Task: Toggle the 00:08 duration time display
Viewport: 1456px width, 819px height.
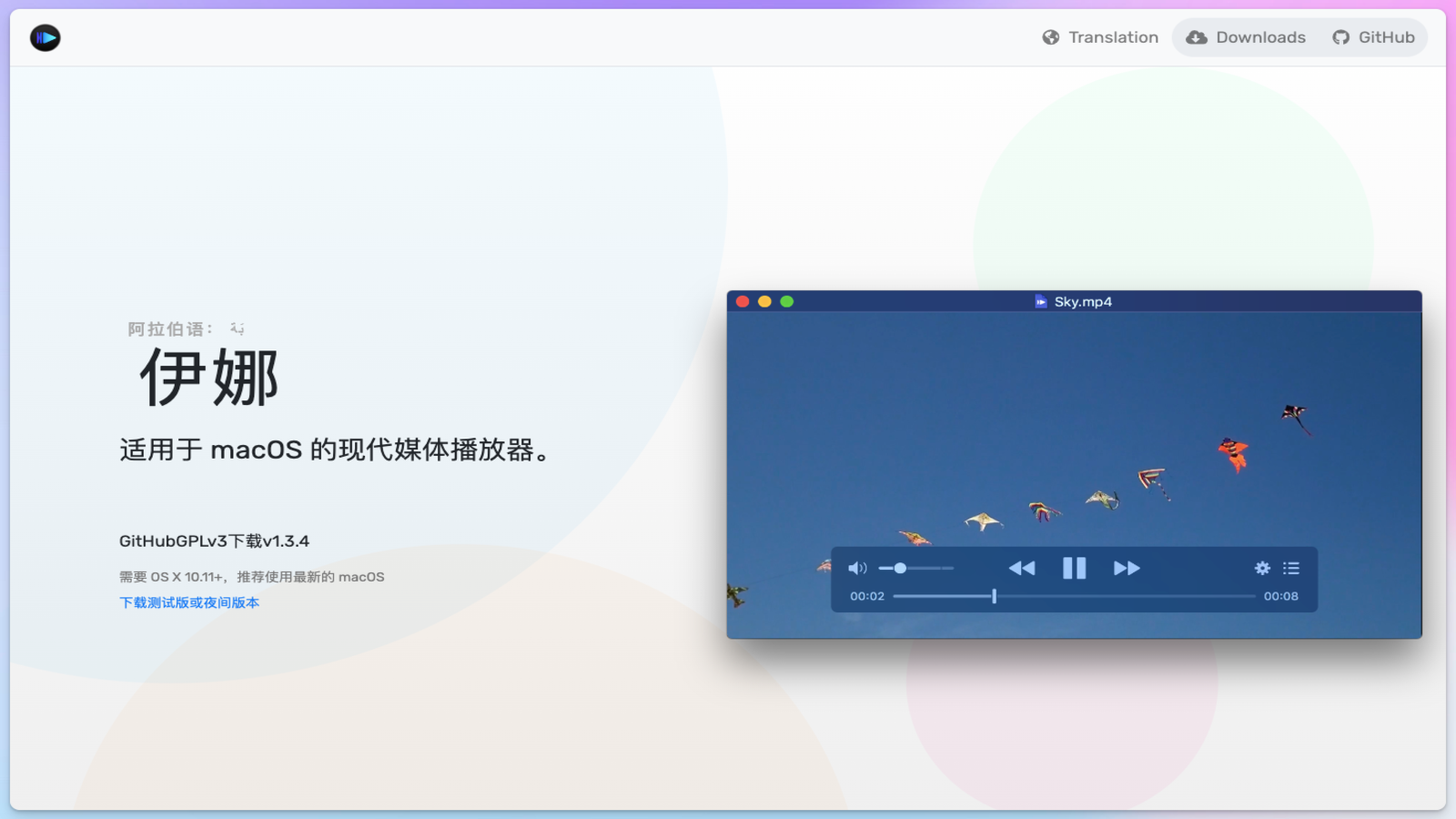Action: (1280, 597)
